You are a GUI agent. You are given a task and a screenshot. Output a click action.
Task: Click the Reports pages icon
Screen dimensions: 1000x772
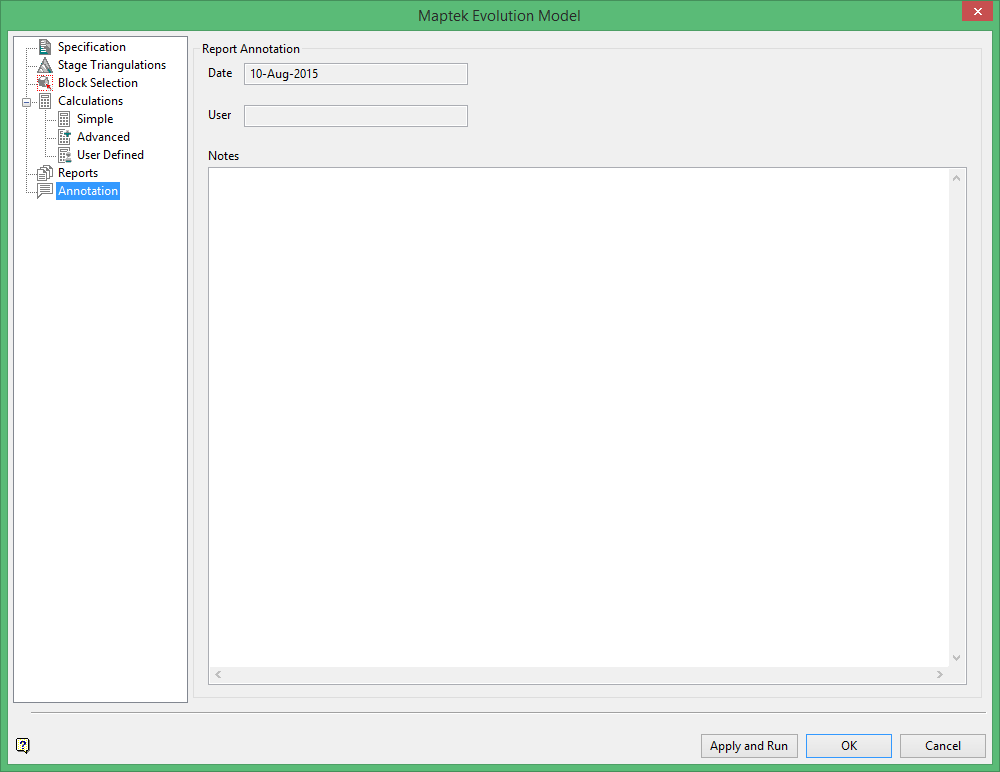click(45, 173)
